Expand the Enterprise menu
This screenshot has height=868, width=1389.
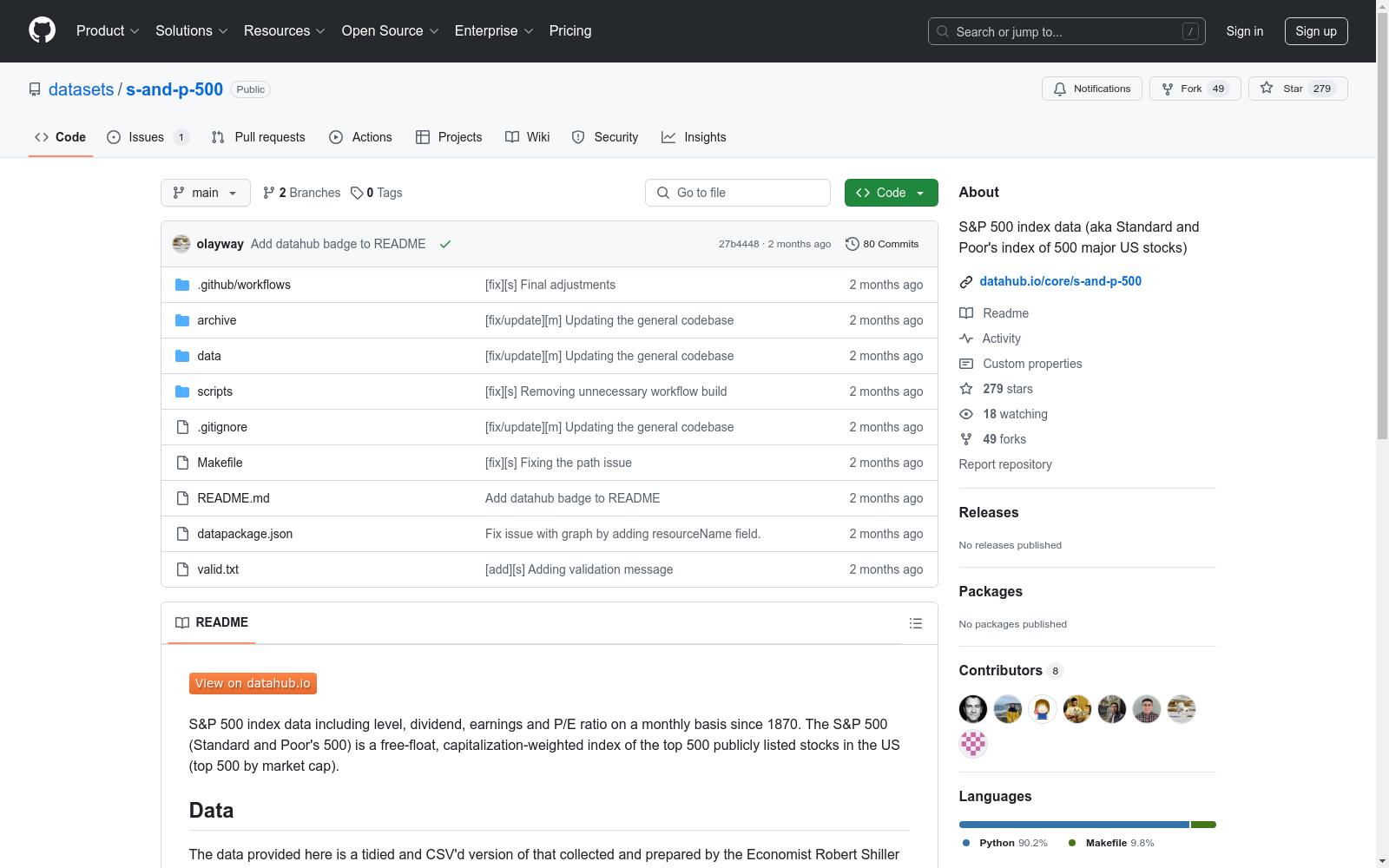(494, 31)
